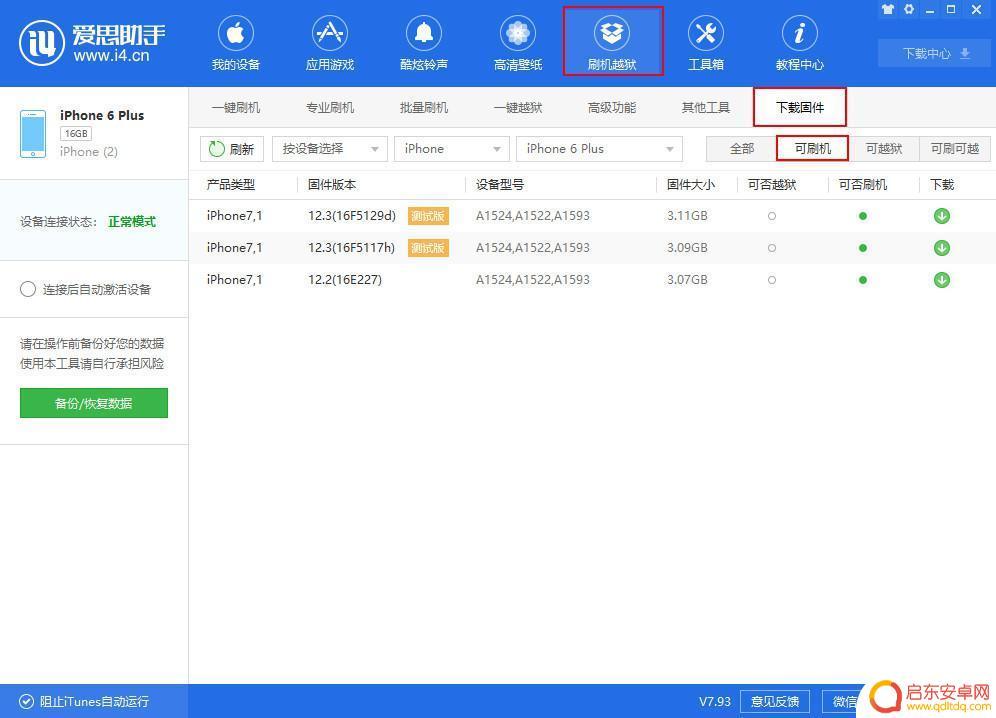Click the 可否越狱 column header
The height and width of the screenshot is (718, 996).
coord(772,185)
